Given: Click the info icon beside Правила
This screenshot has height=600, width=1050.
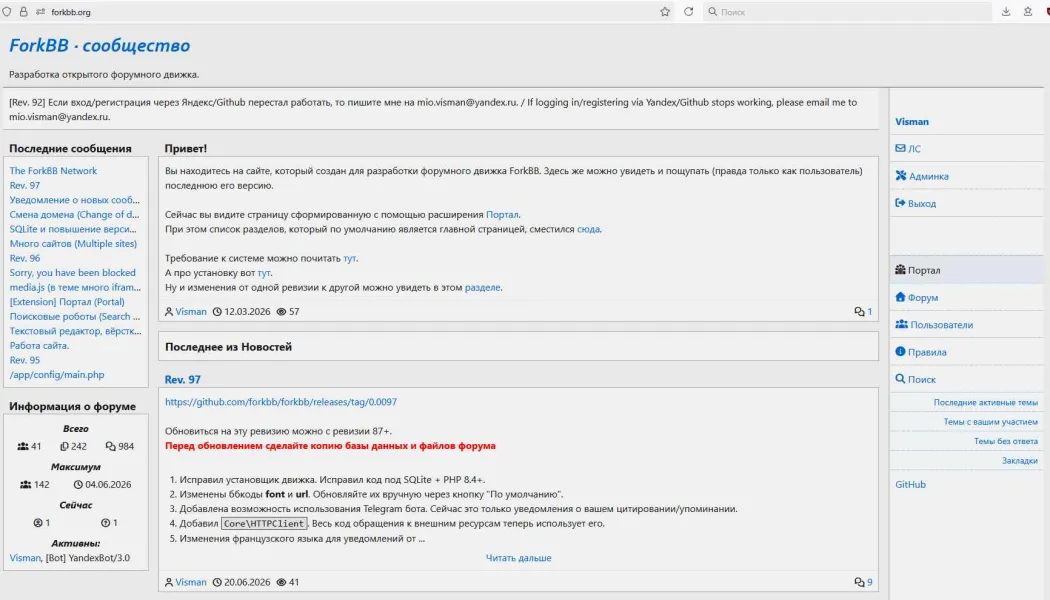Looking at the screenshot, I should click(x=900, y=352).
